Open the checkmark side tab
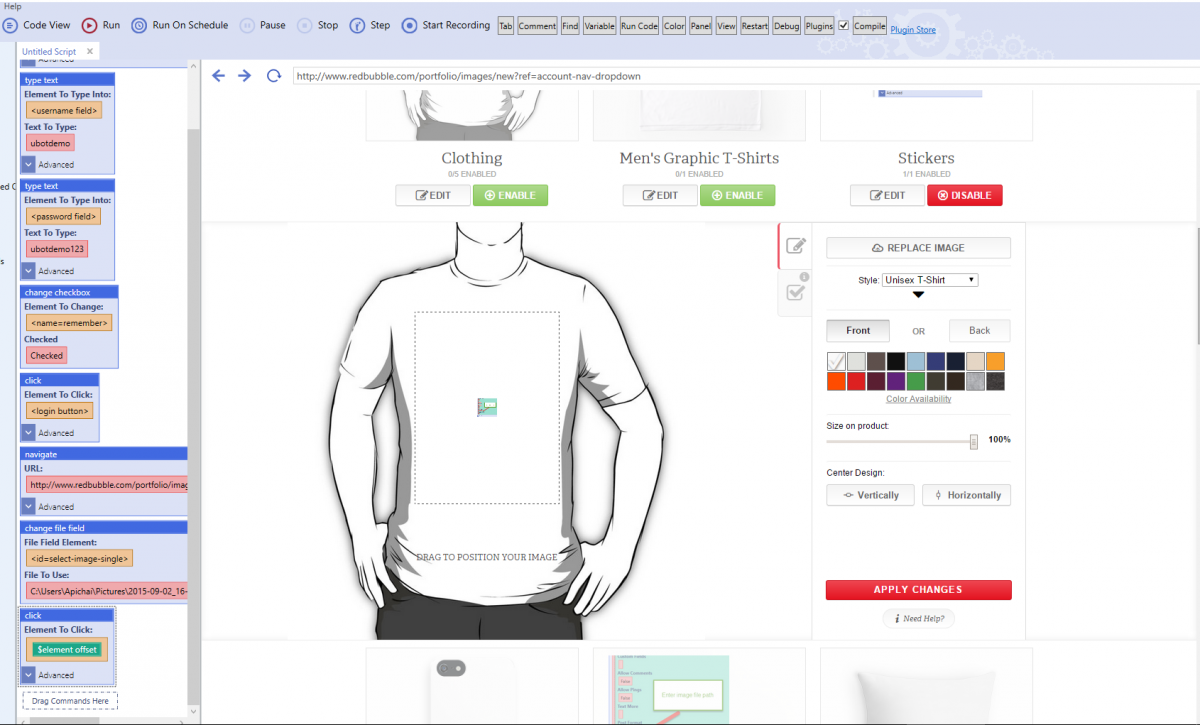 point(796,292)
